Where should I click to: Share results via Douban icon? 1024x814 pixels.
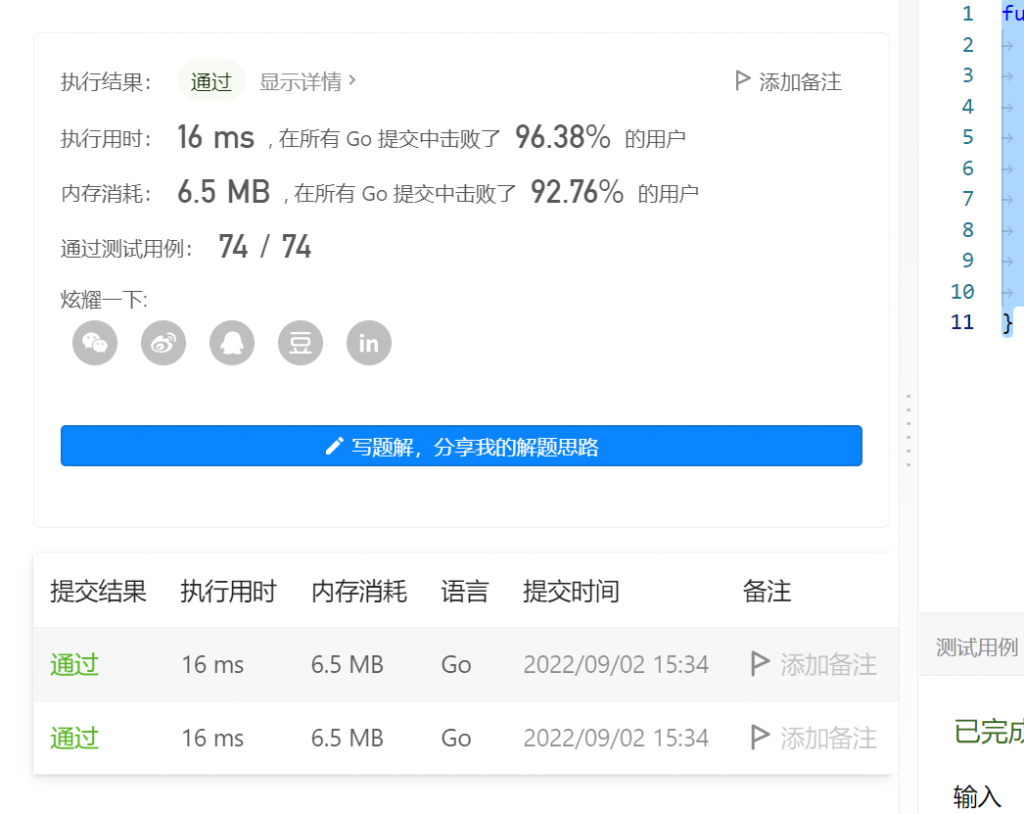300,343
